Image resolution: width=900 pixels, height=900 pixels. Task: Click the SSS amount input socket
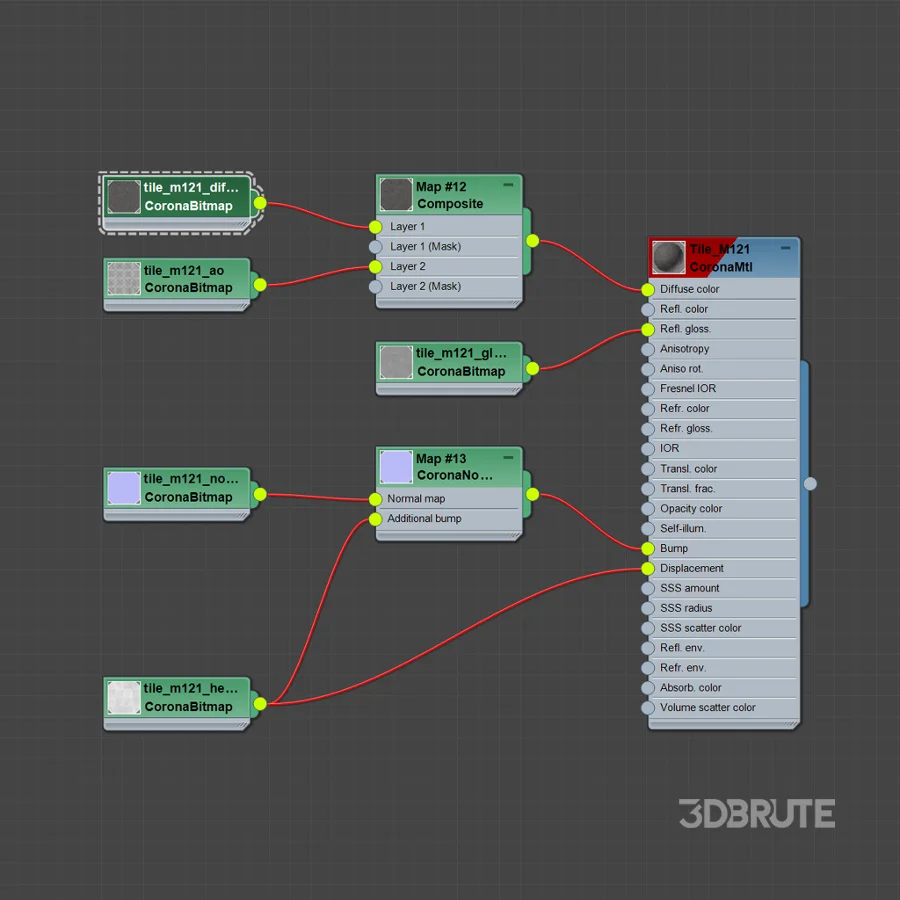pyautogui.click(x=648, y=588)
